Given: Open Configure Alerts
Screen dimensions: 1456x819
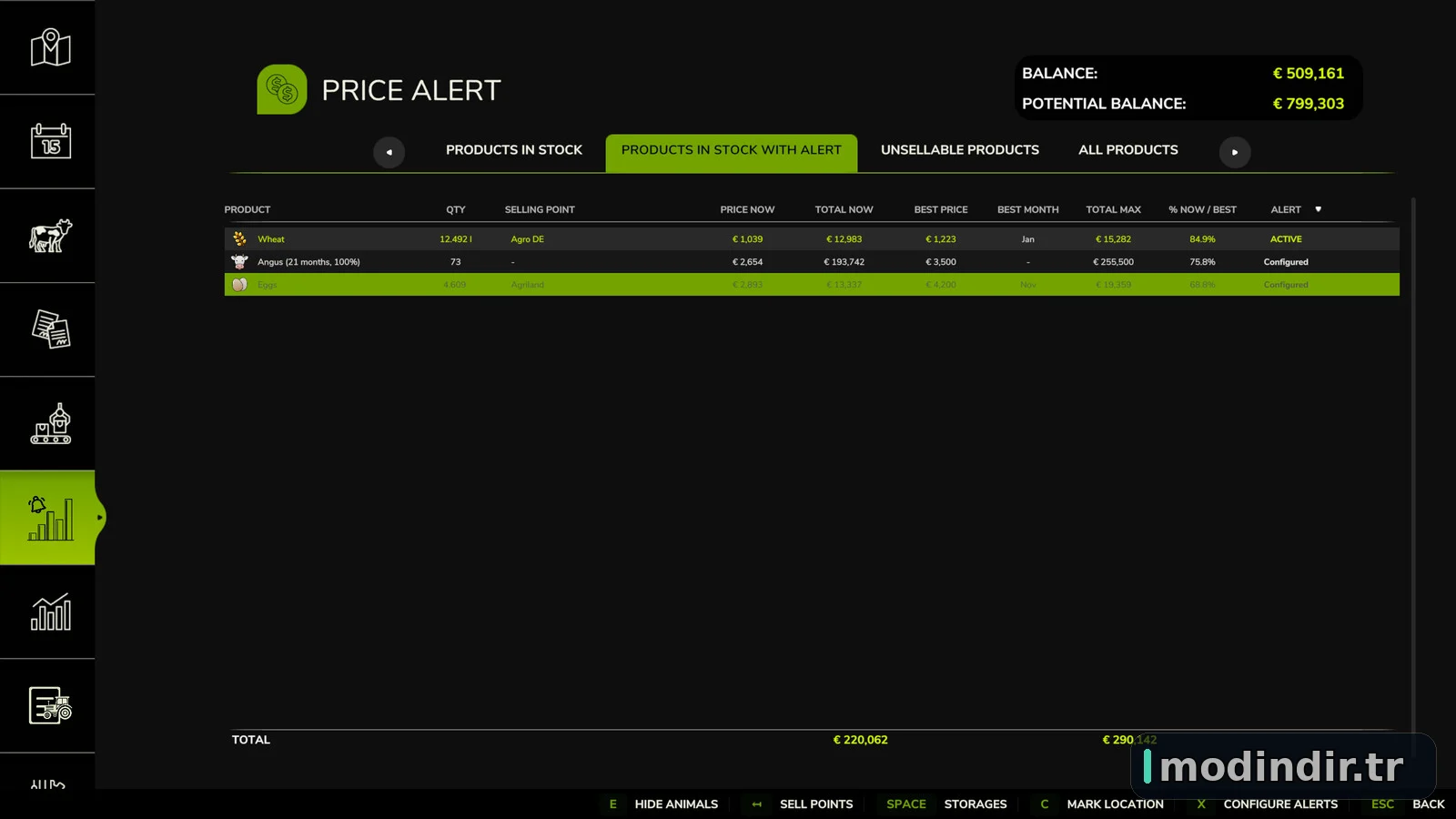Looking at the screenshot, I should click(x=1280, y=804).
